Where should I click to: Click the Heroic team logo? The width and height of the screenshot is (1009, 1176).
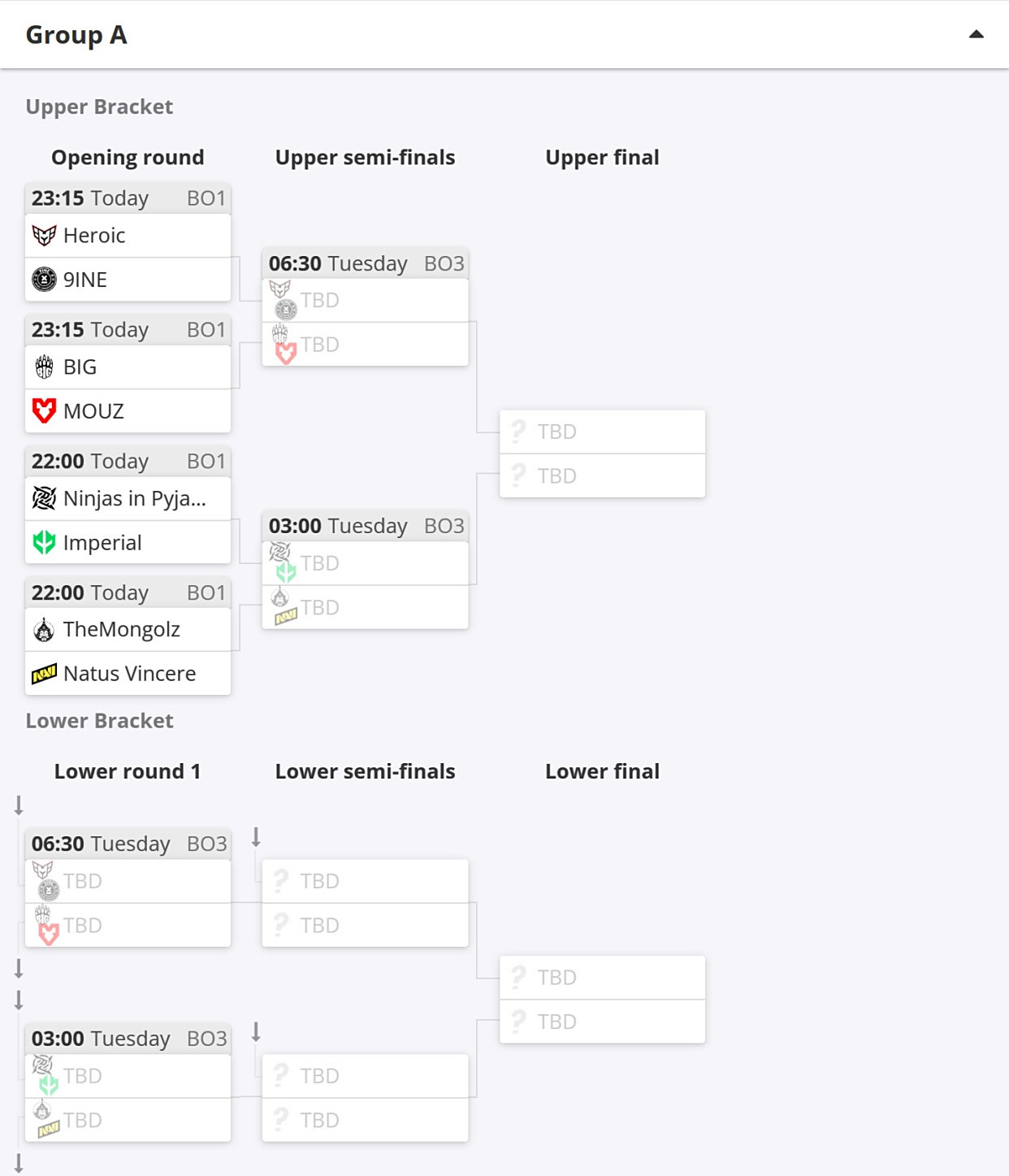(44, 236)
